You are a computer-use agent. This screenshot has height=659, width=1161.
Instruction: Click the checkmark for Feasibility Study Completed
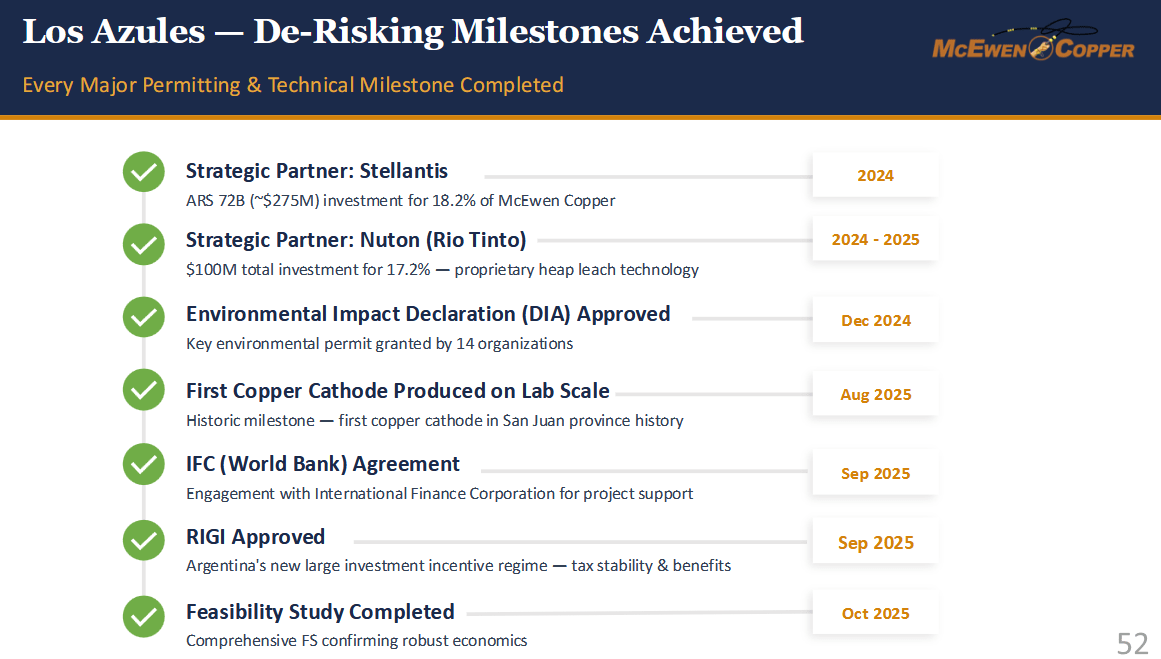coord(144,616)
